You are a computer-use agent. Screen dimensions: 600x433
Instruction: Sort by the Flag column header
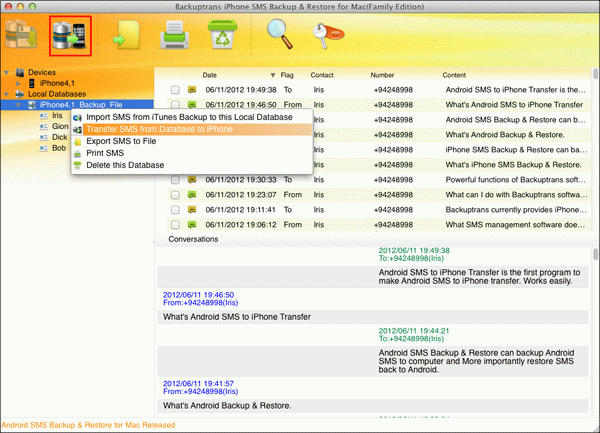[x=287, y=75]
